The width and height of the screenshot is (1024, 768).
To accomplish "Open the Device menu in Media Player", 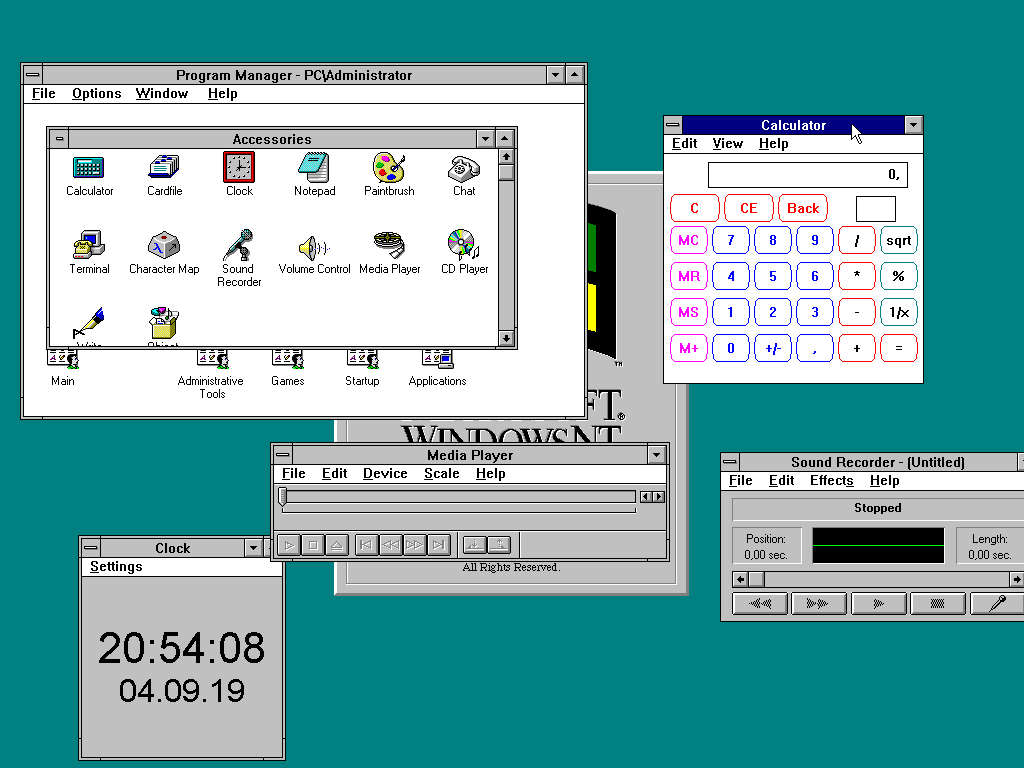I will (x=385, y=473).
